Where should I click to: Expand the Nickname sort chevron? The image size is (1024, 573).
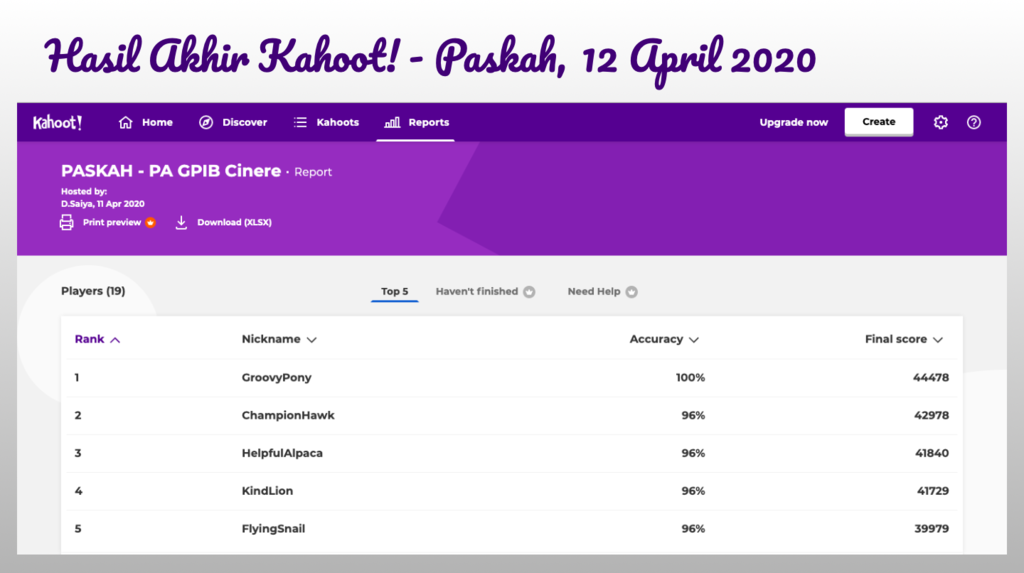coord(312,340)
